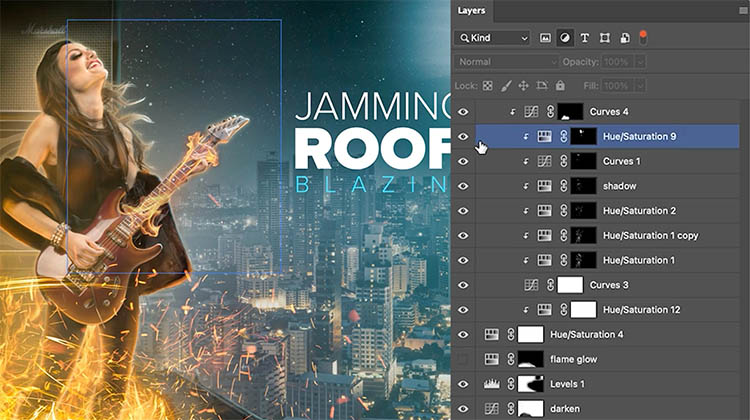Lock artboard nesting icon

point(542,86)
